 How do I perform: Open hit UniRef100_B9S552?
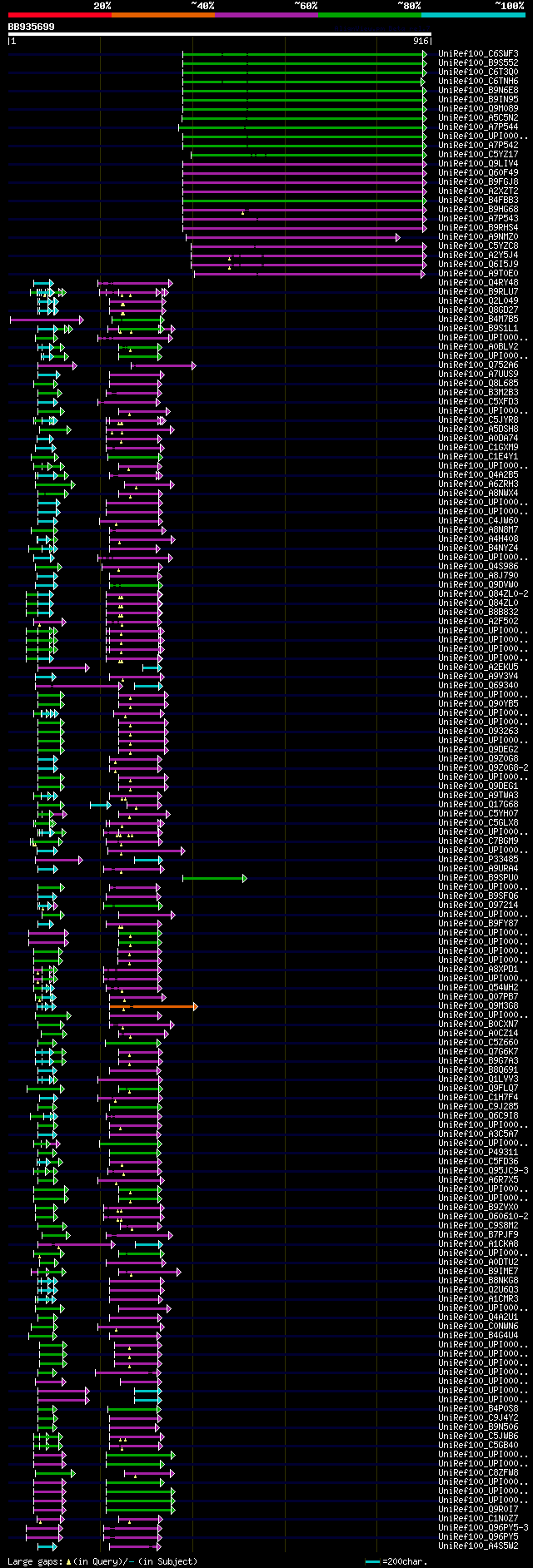pyautogui.click(x=478, y=62)
